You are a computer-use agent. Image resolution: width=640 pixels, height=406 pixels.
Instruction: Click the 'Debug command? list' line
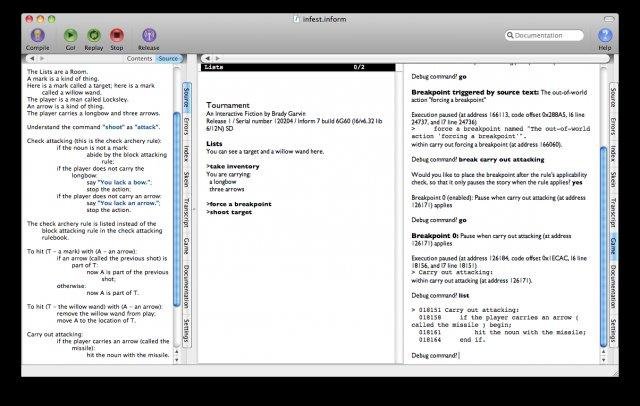440,295
